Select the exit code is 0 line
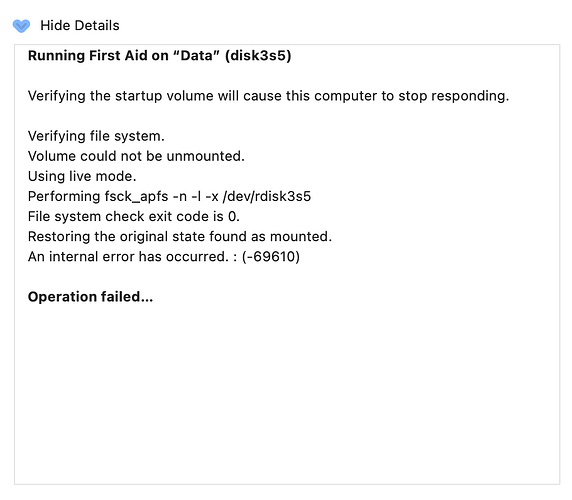 [x=134, y=216]
